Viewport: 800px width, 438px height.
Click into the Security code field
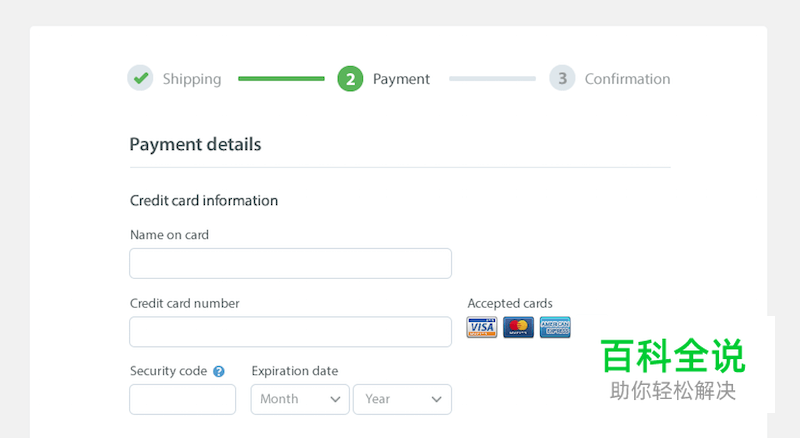tap(182, 399)
